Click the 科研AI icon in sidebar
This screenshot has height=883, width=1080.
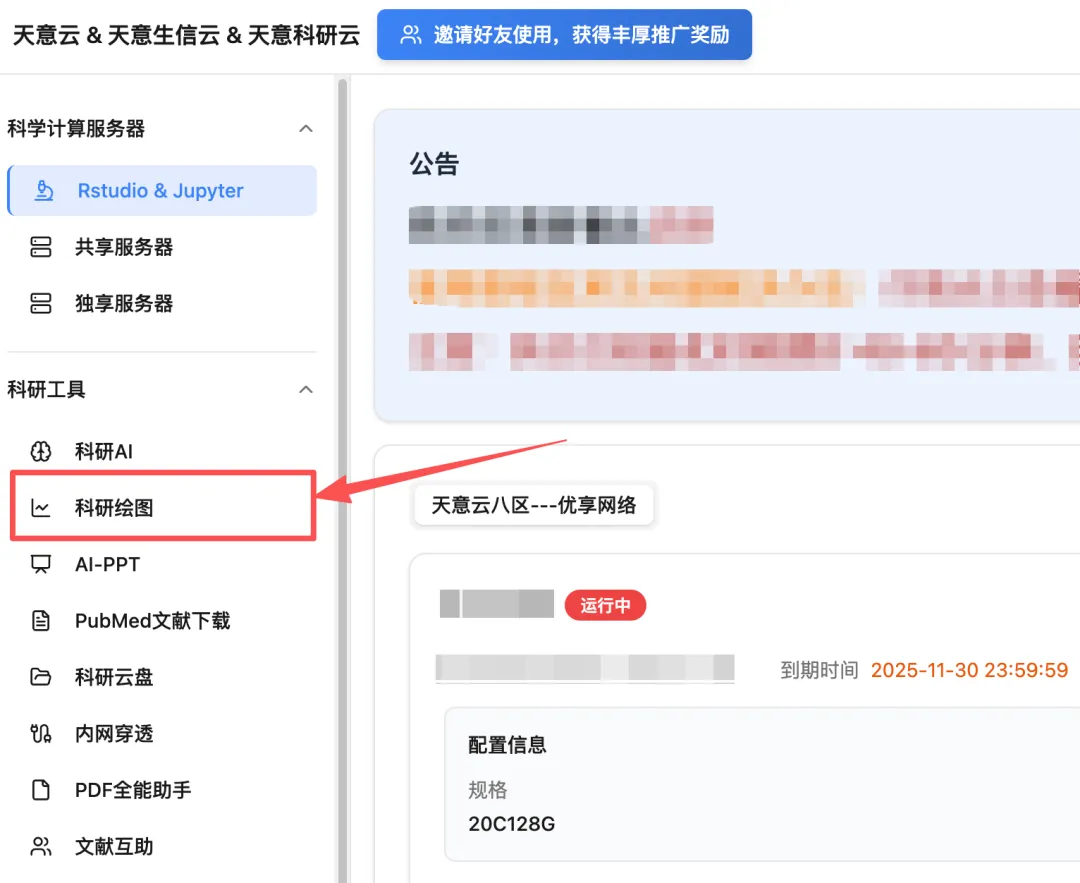(x=40, y=451)
